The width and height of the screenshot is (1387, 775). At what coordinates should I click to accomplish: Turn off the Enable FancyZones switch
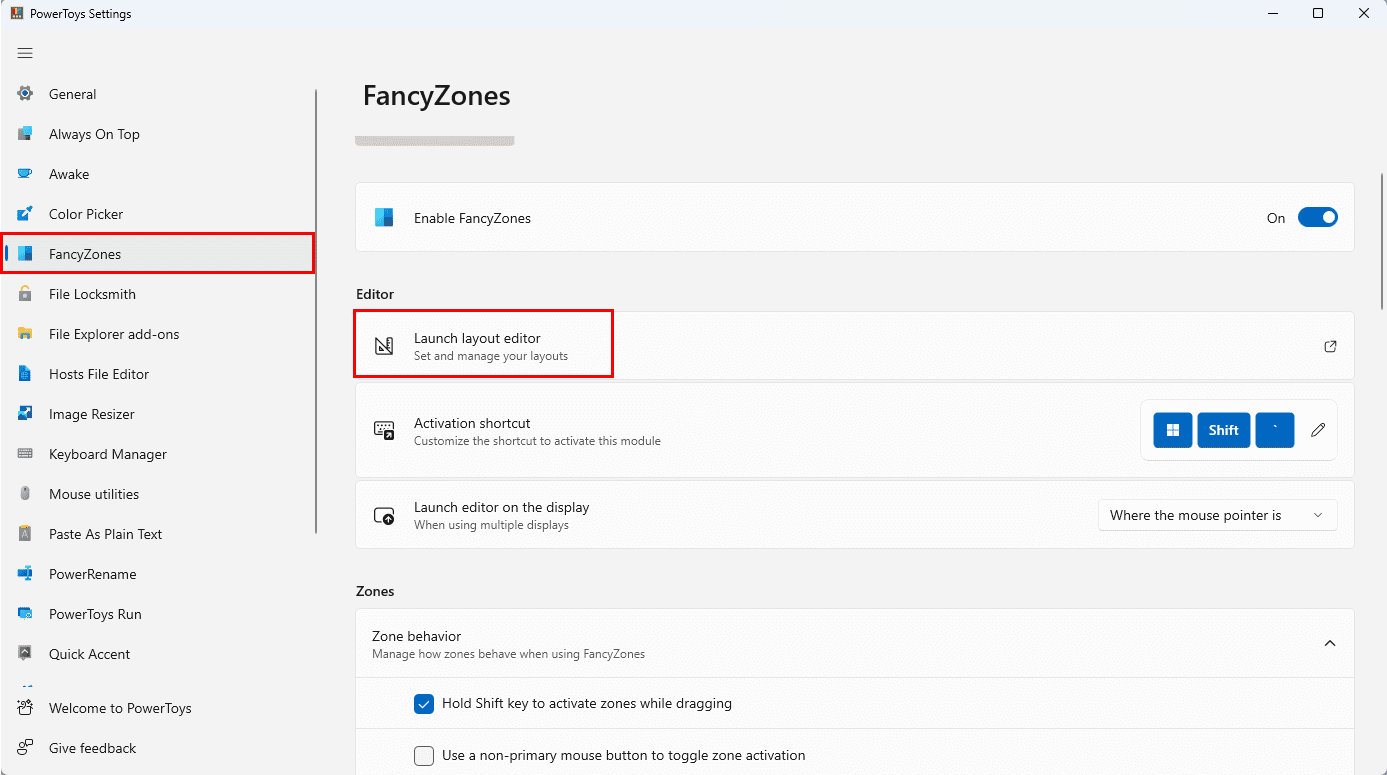pyautogui.click(x=1317, y=218)
